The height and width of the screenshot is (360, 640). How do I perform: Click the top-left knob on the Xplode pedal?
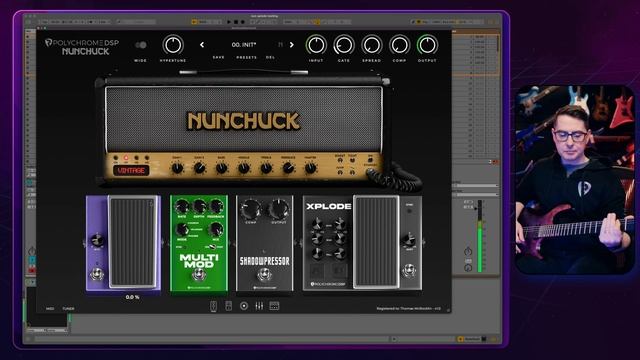click(317, 224)
